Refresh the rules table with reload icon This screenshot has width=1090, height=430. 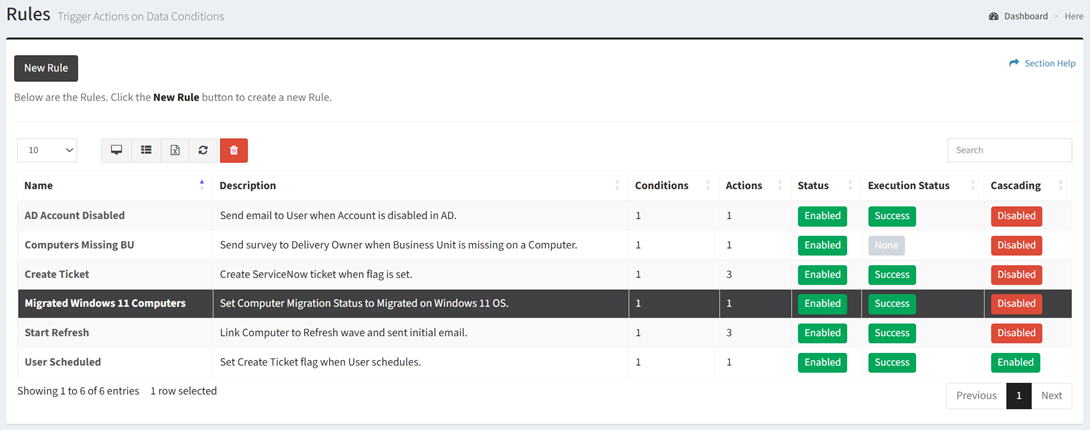tap(203, 150)
